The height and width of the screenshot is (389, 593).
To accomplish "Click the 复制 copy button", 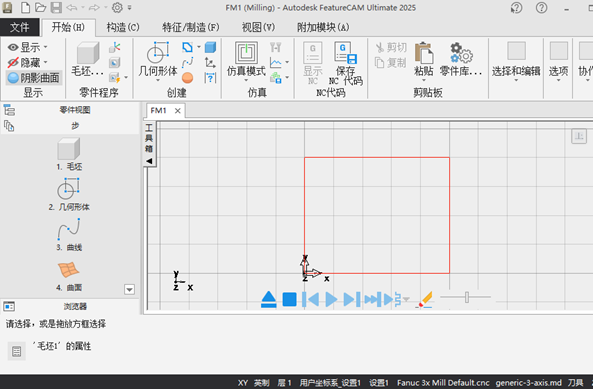I will [391, 63].
